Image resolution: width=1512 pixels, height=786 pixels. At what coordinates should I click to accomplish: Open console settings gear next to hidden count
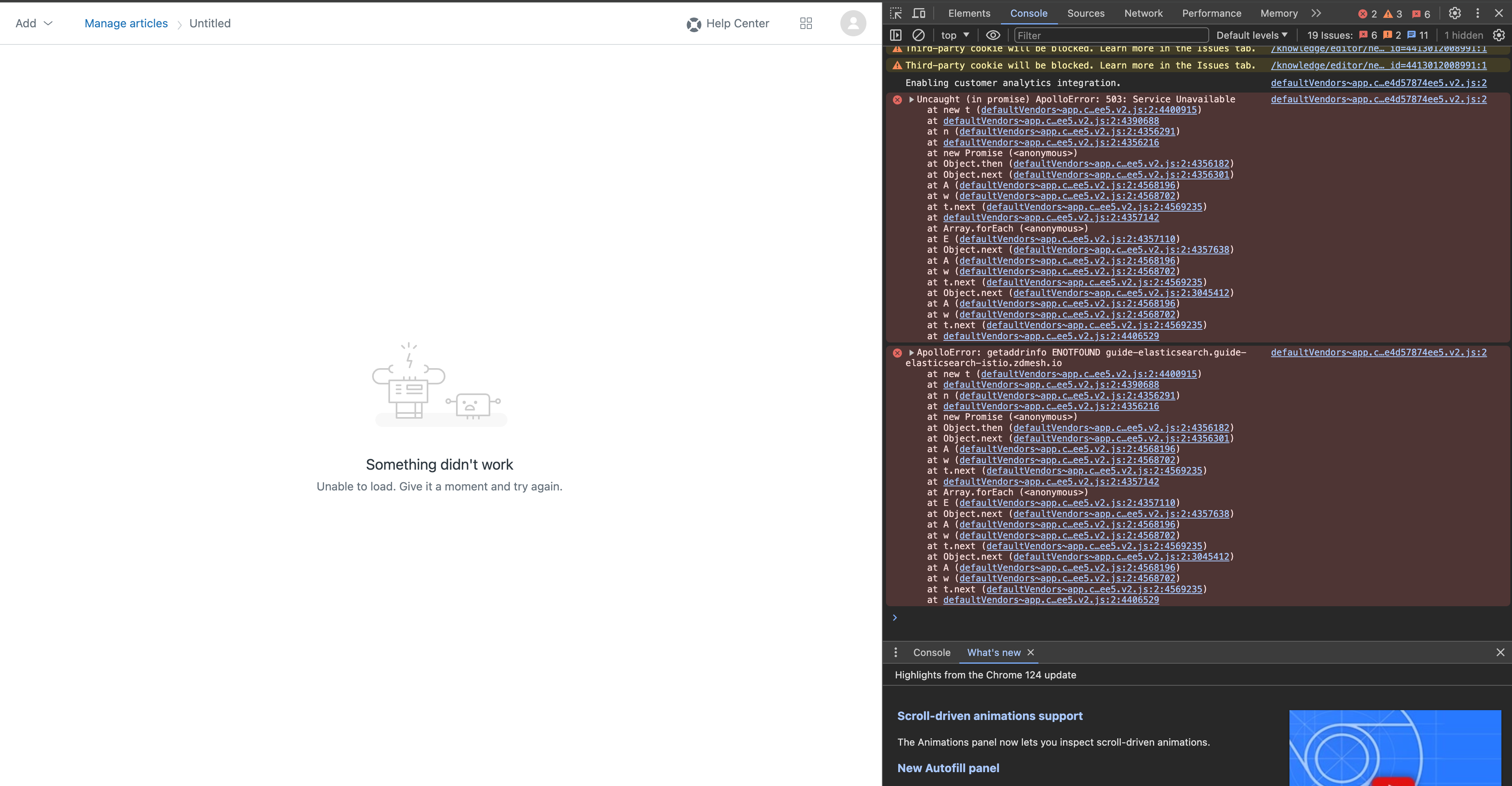[x=1499, y=35]
